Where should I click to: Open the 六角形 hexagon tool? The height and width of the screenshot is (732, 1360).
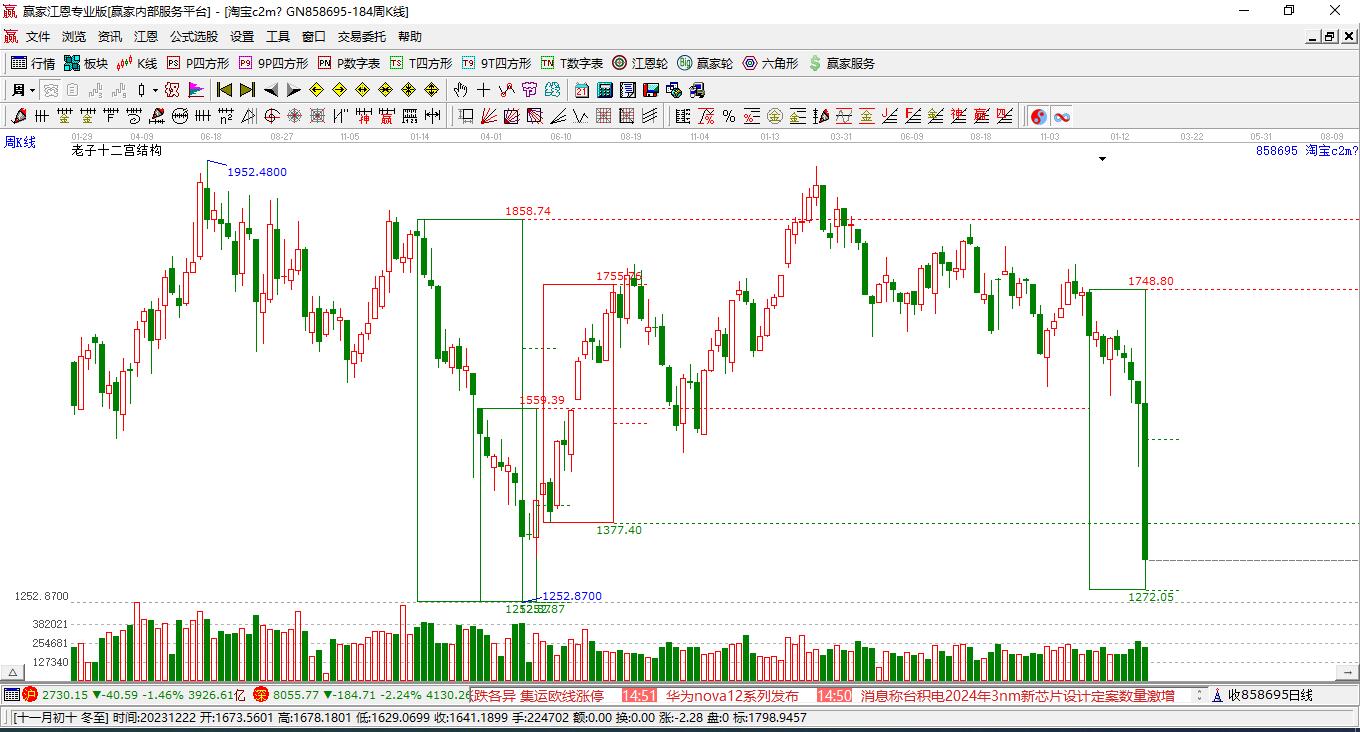pyautogui.click(x=770, y=63)
